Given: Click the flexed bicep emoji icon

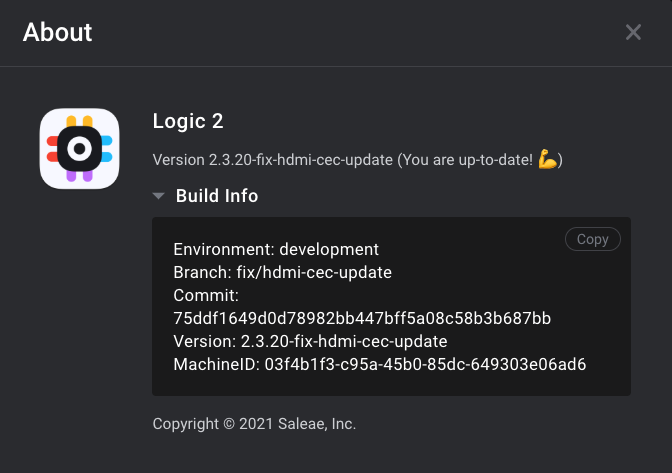Looking at the screenshot, I should tap(548, 159).
